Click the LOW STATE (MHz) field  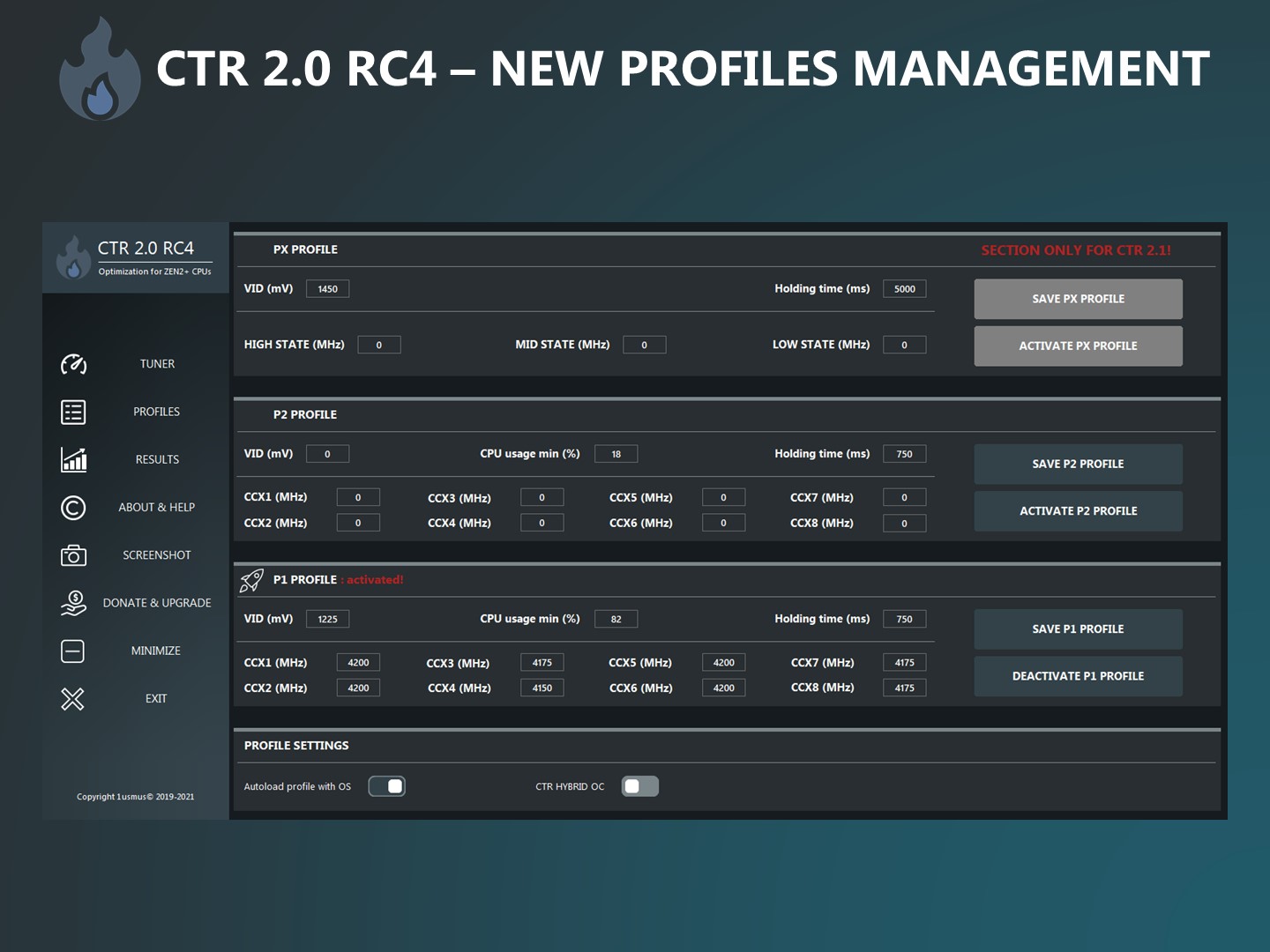[904, 345]
